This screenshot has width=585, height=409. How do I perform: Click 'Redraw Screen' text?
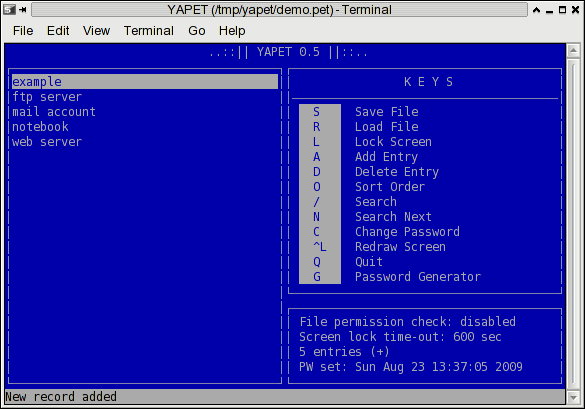(400, 247)
